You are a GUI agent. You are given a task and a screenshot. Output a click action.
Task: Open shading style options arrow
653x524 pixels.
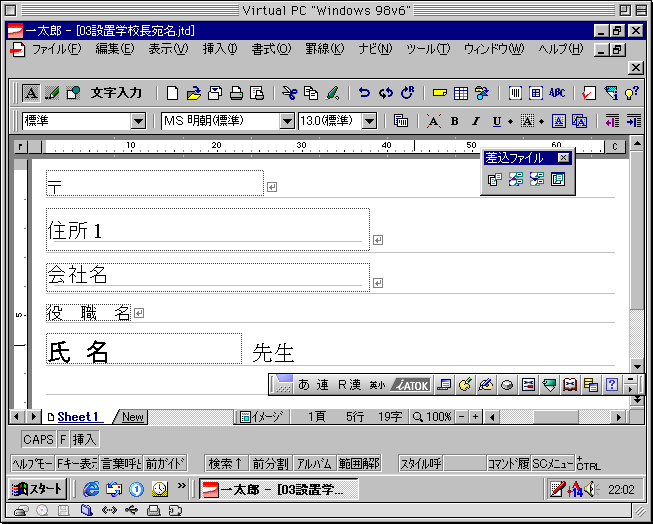(541, 121)
